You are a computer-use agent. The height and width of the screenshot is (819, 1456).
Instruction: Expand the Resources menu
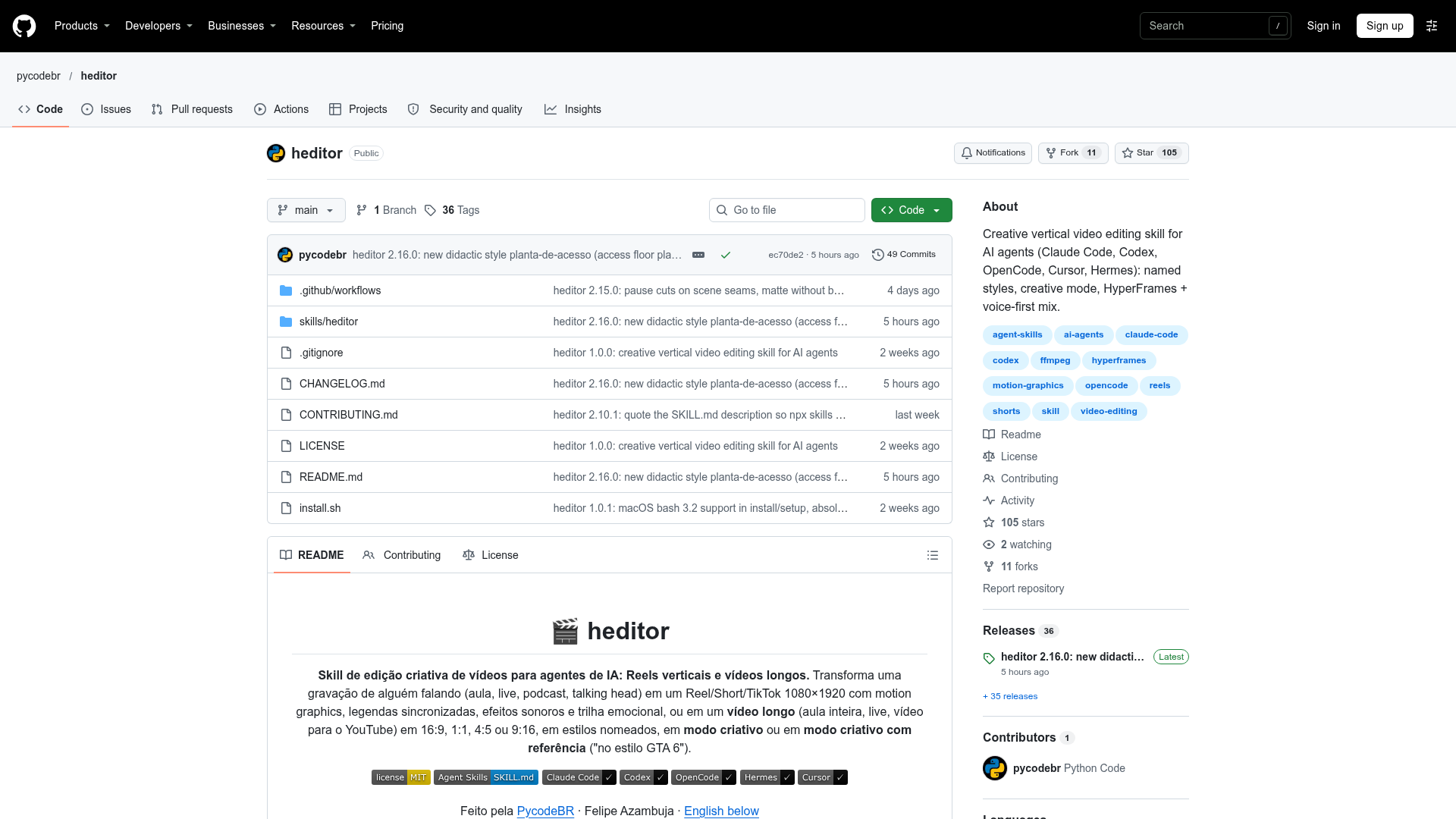pos(324,26)
